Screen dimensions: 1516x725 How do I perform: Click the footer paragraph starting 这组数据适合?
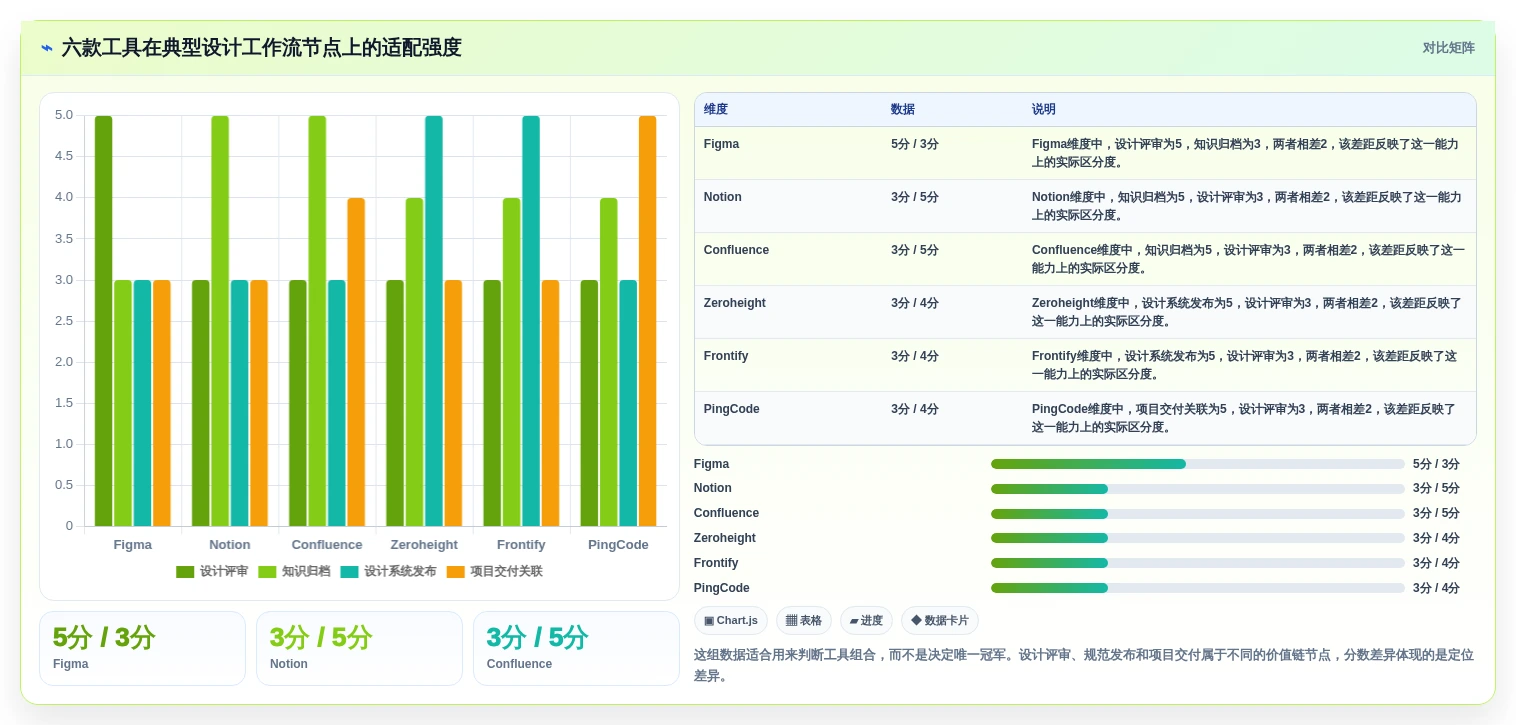tap(1084, 665)
